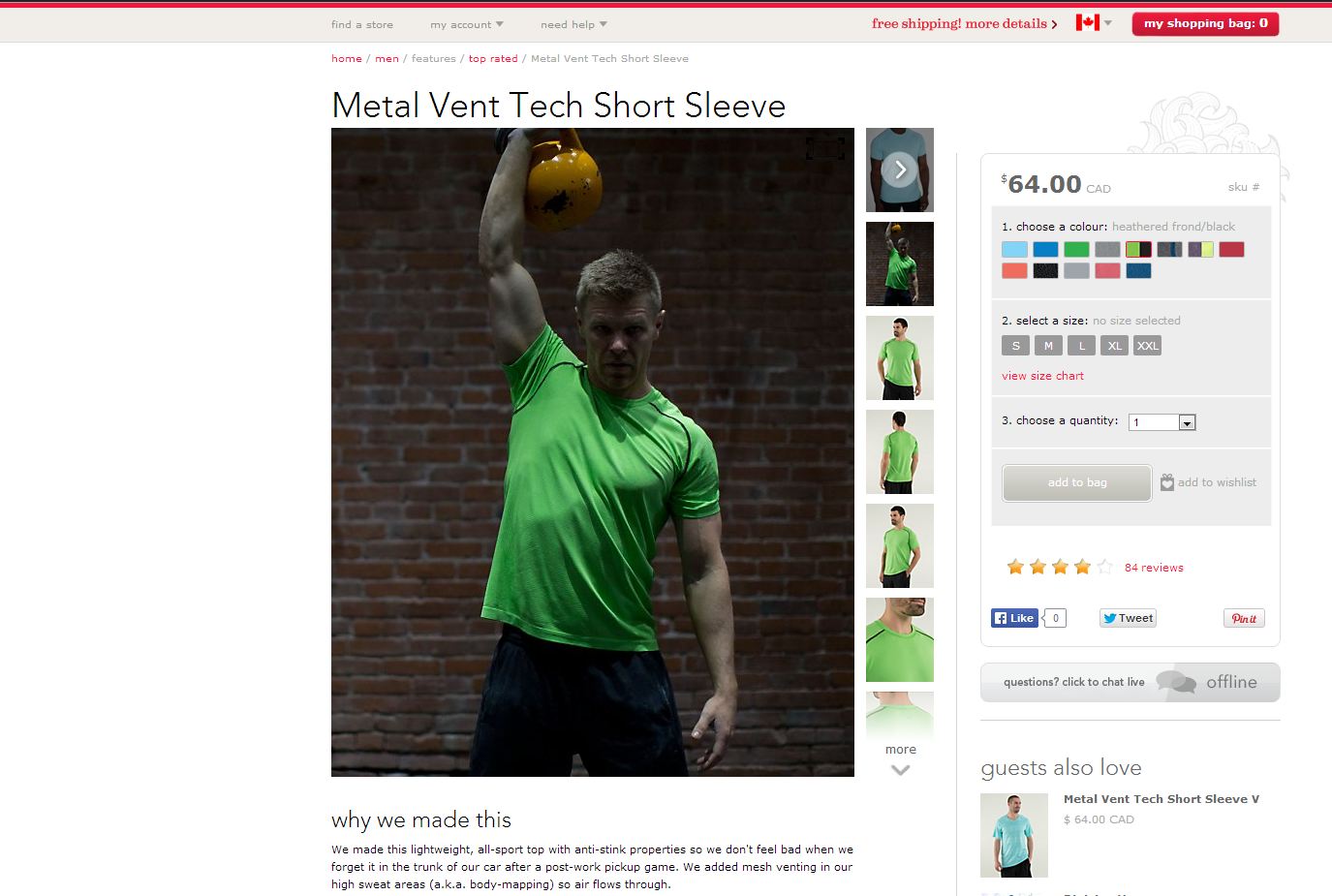Click the next image arrow on top thumbnail
Image resolution: width=1332 pixels, height=896 pixels.
click(x=900, y=170)
